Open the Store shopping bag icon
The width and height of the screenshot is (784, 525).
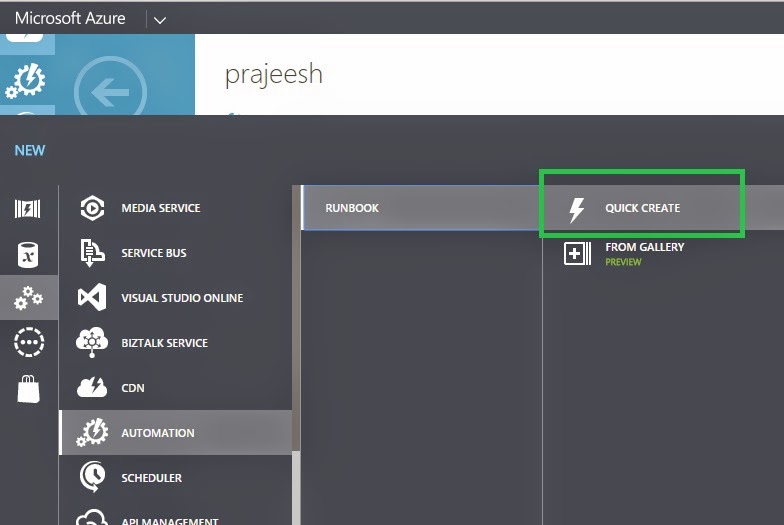click(28, 388)
